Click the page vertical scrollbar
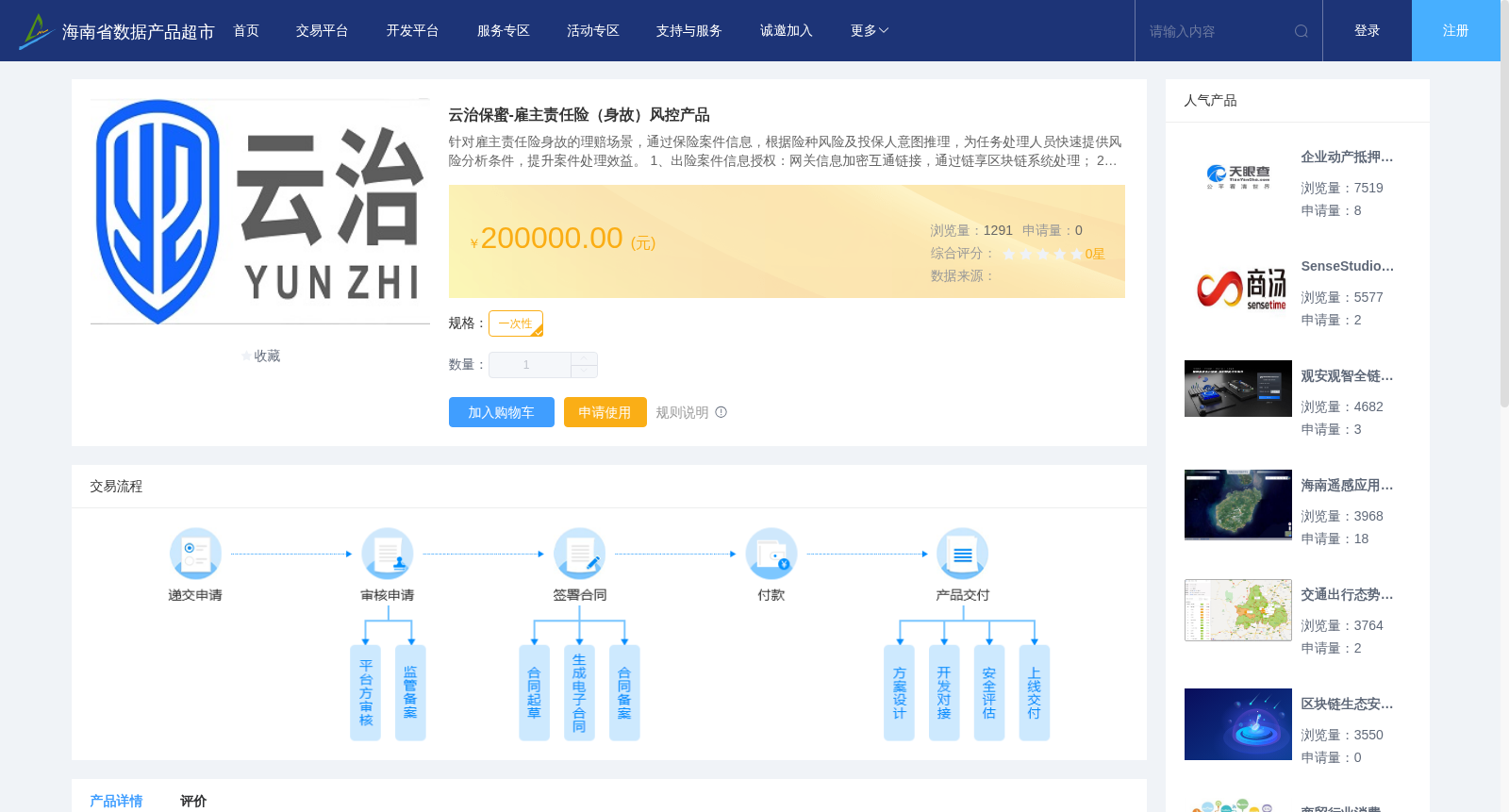 1504,203
